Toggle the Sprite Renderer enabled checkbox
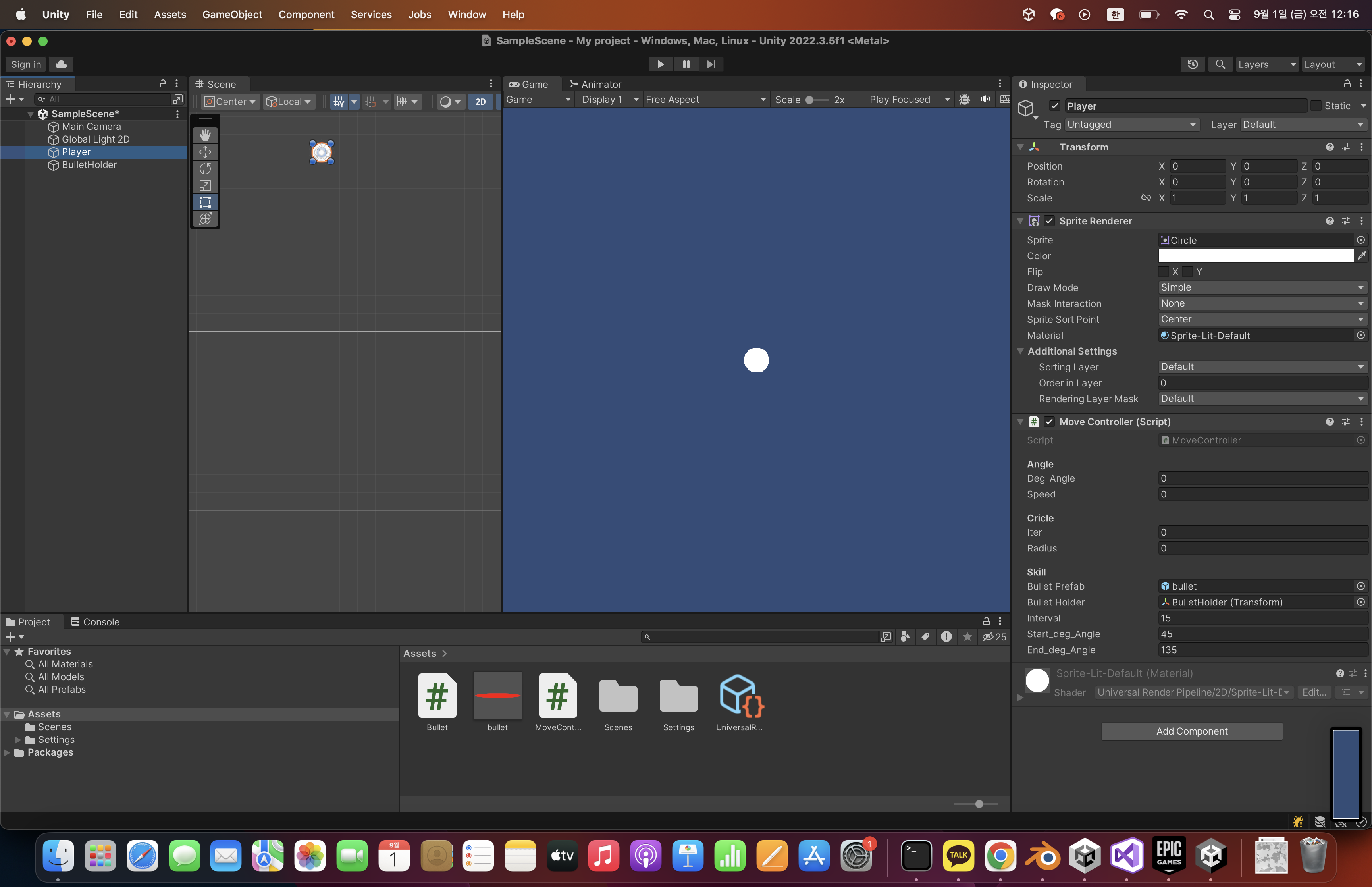Viewport: 1372px width, 887px height. click(1050, 221)
